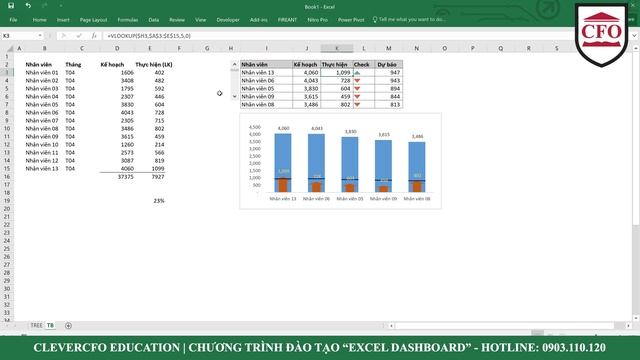
Task: Expand the Name Box dropdown arrow
Action: coord(40,36)
